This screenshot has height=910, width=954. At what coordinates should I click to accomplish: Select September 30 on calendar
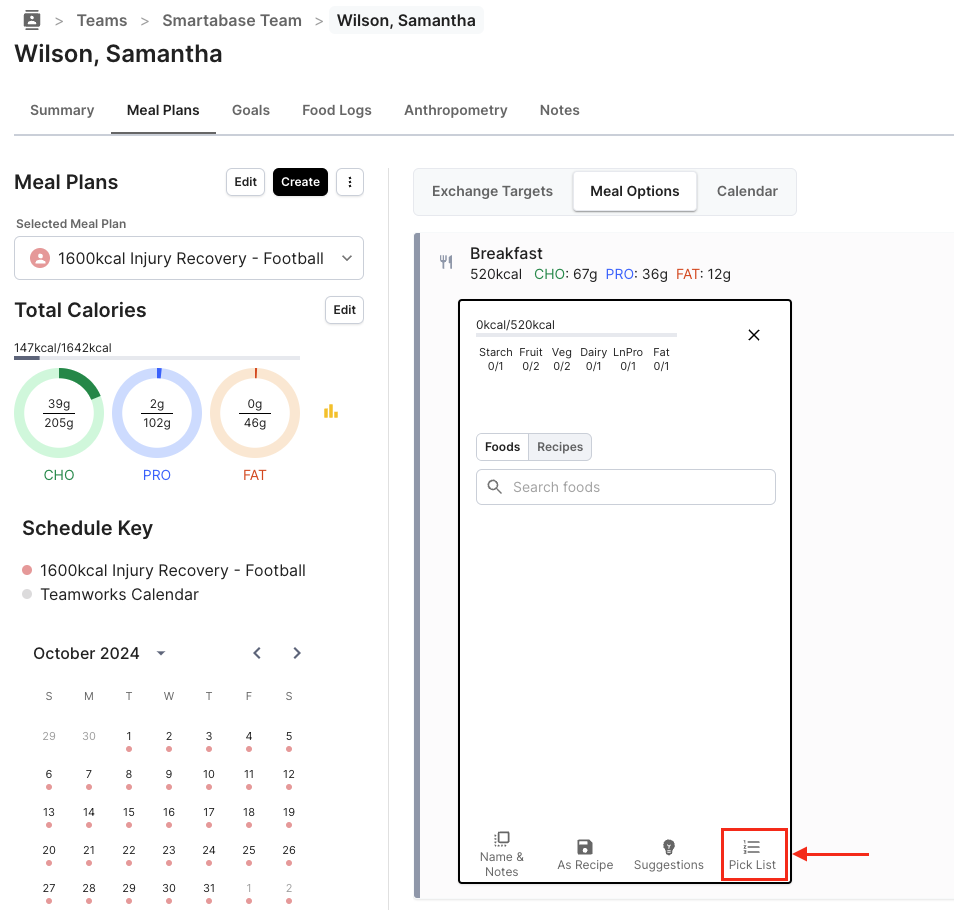pos(89,736)
